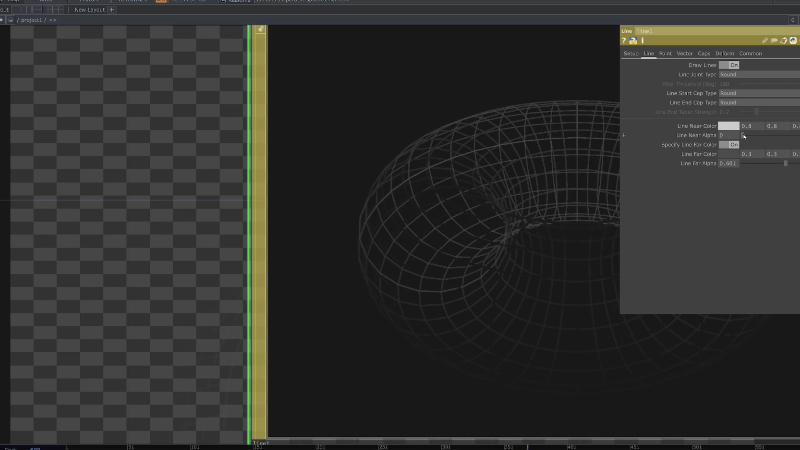Image resolution: width=800 pixels, height=450 pixels.
Task: Switch to the Vector parameter page
Action: 685,53
